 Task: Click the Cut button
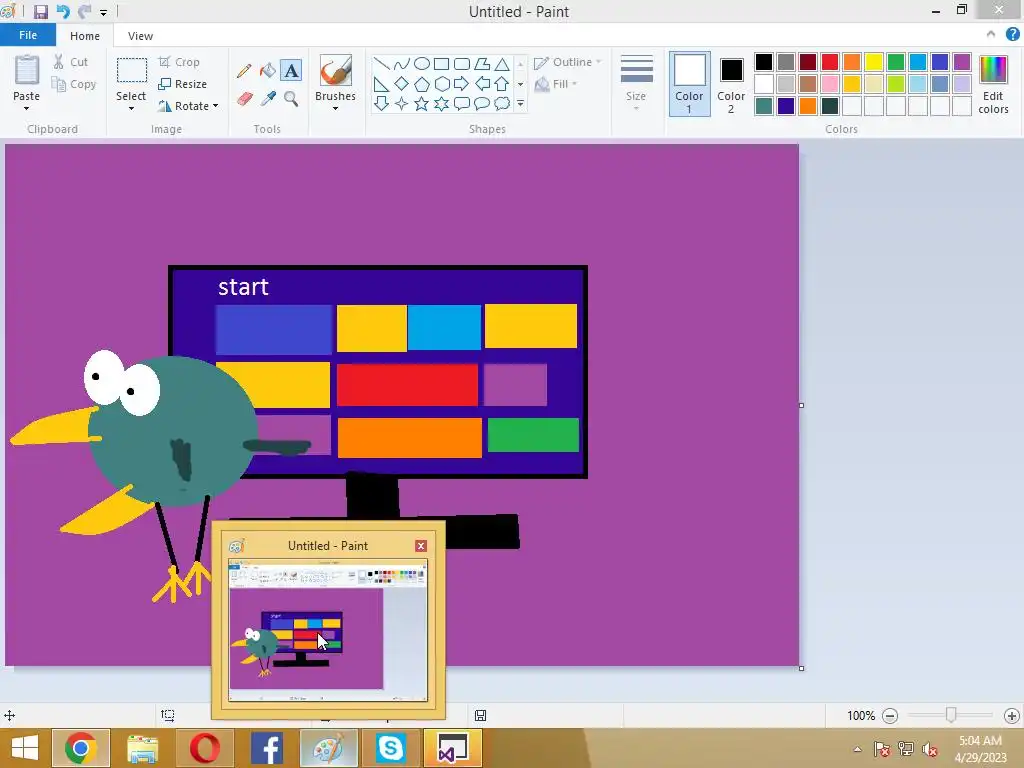71,62
